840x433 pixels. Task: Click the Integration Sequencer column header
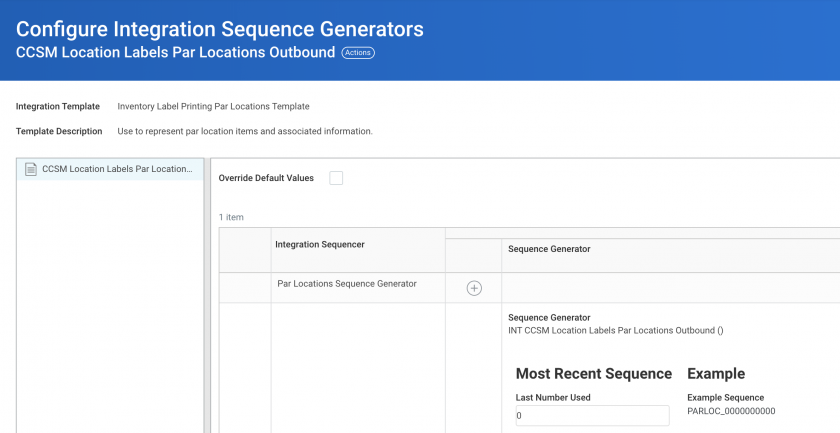[x=320, y=244]
